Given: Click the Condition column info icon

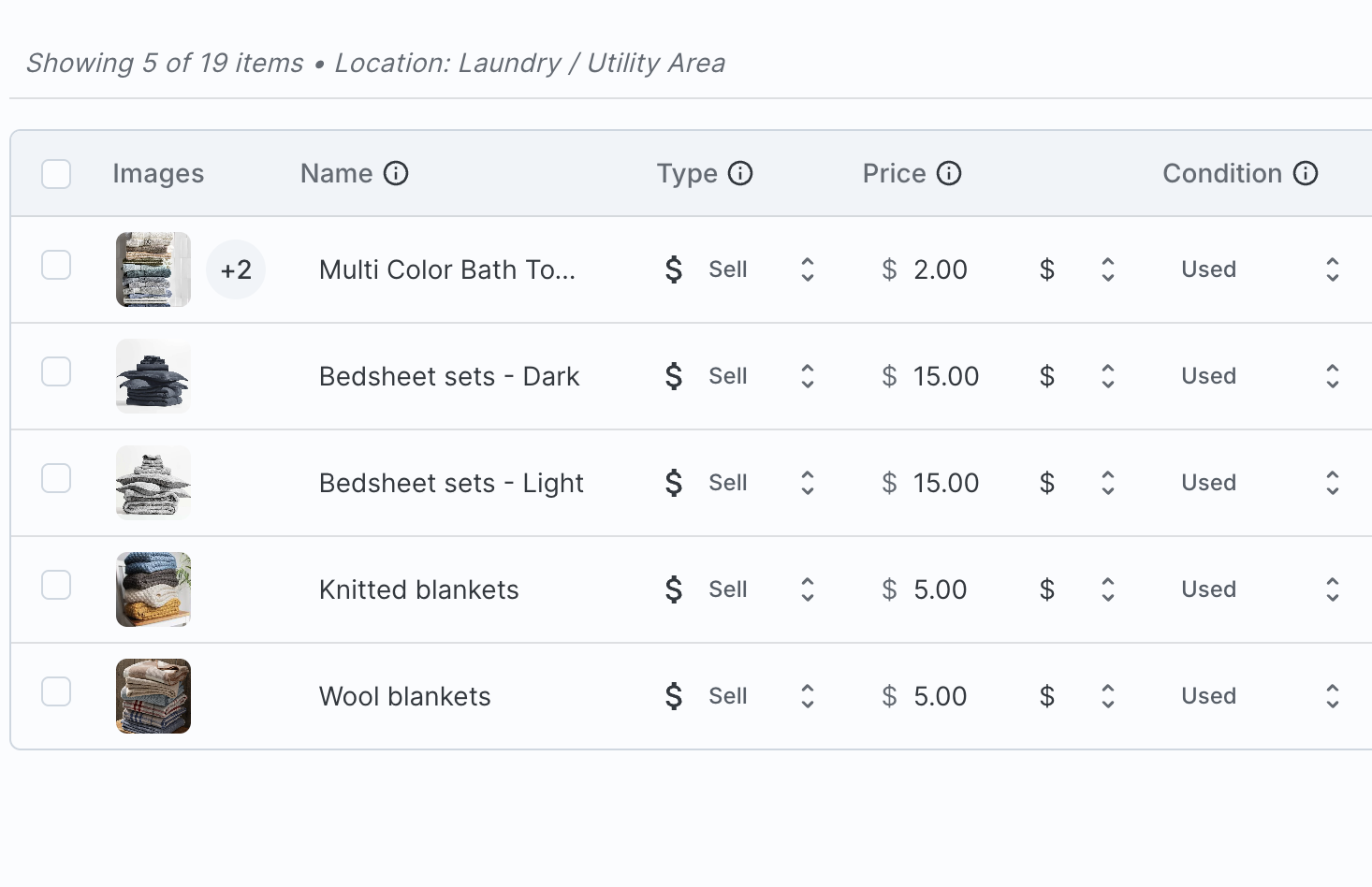Looking at the screenshot, I should (1306, 173).
